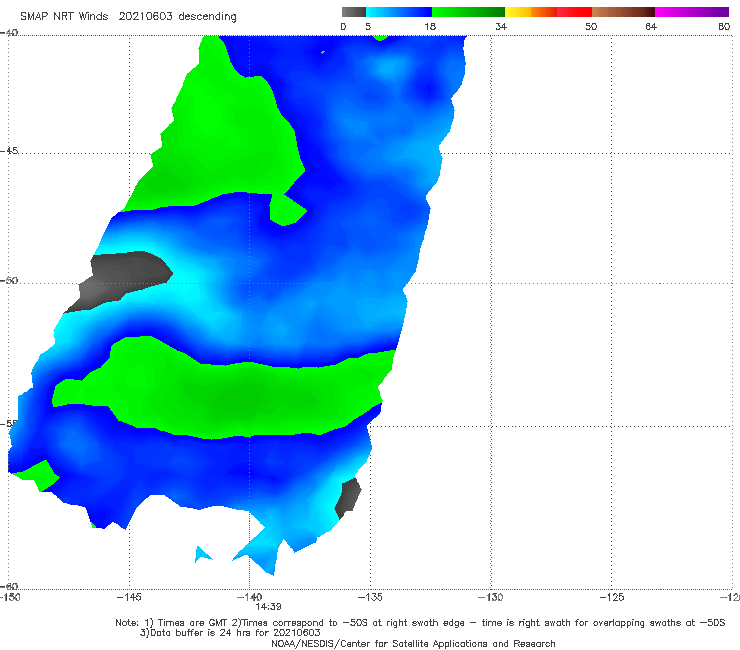Click the latitude label '-50'
The image size is (740, 650).
click(9, 280)
